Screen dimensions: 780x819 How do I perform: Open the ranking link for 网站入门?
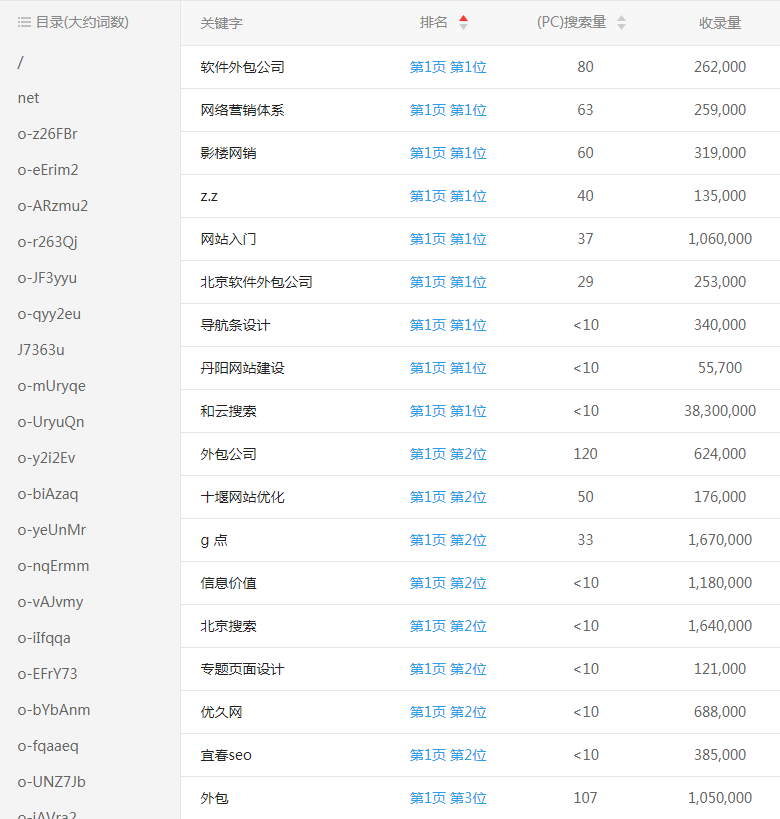point(448,239)
